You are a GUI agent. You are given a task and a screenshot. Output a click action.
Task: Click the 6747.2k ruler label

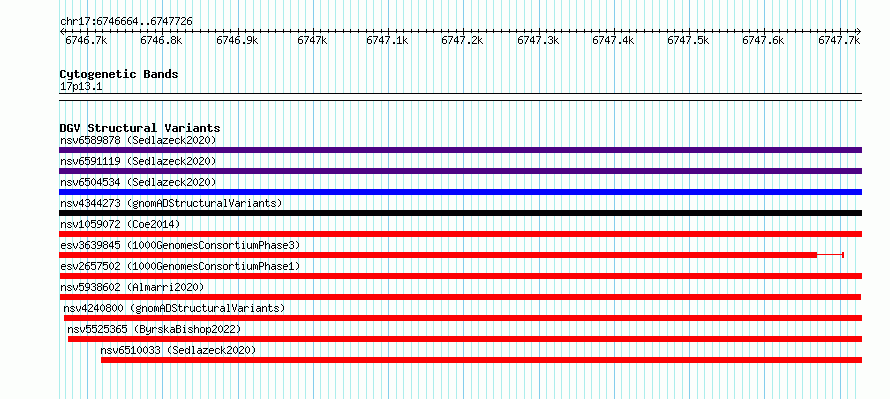[462, 40]
